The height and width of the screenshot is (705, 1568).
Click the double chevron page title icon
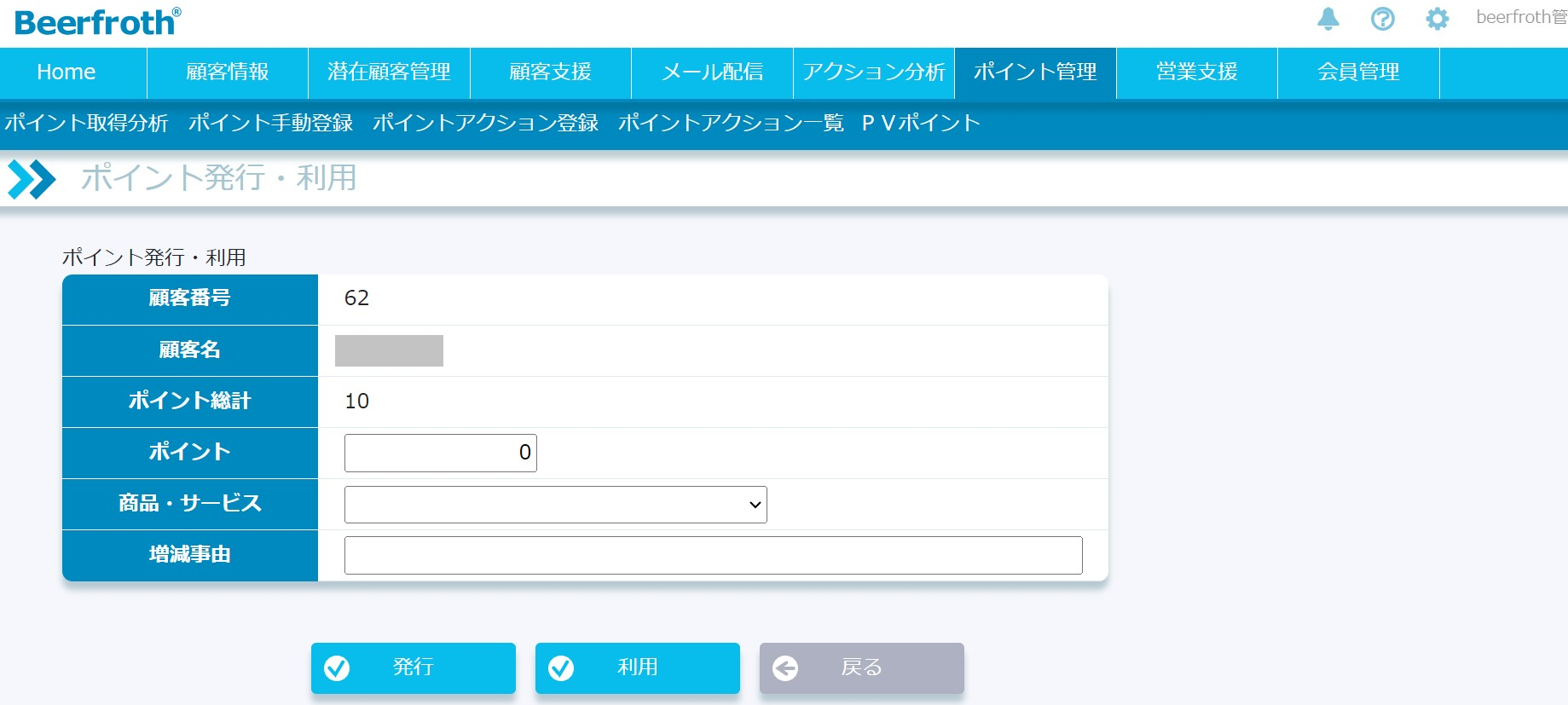point(31,179)
